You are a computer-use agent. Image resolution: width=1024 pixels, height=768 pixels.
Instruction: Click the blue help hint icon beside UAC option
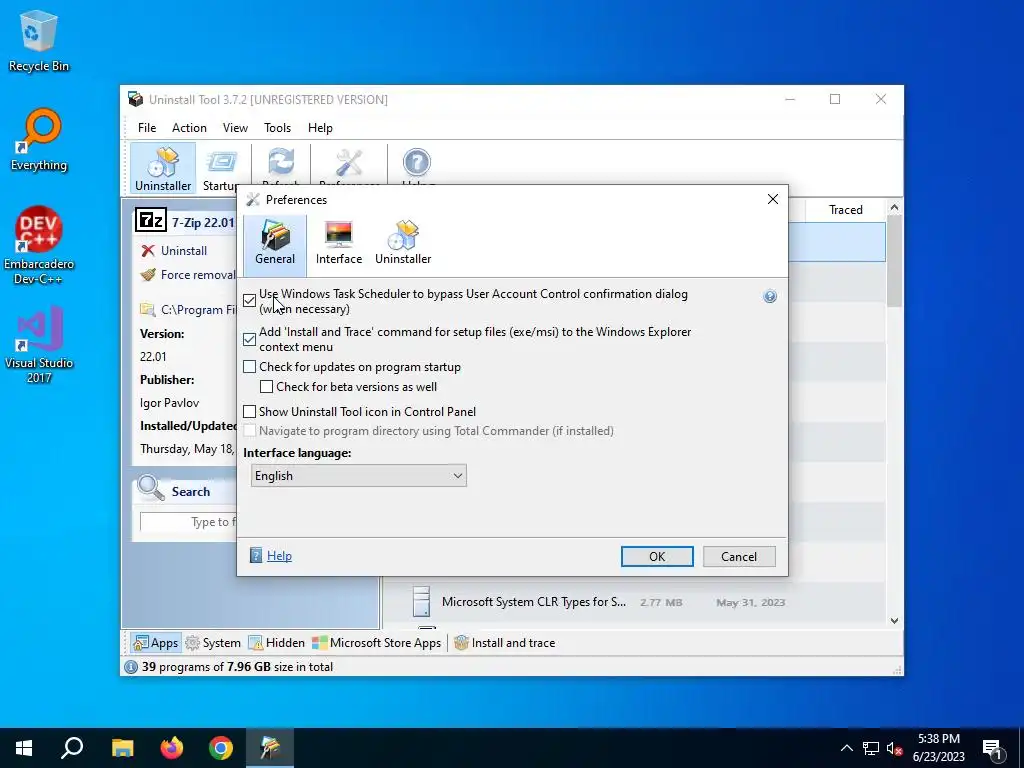pos(770,296)
